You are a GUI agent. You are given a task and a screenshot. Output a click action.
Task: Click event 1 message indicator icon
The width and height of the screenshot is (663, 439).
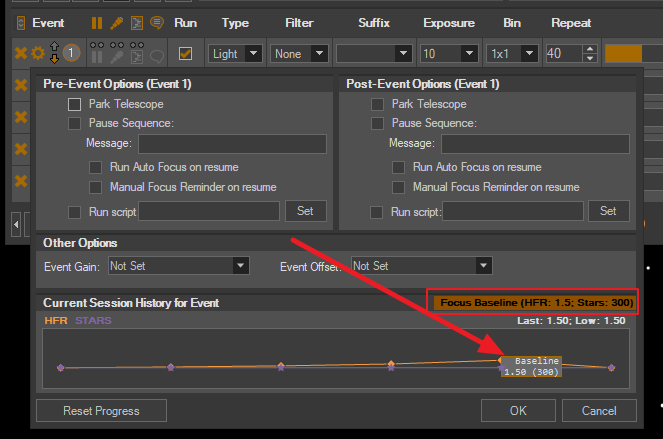point(157,57)
